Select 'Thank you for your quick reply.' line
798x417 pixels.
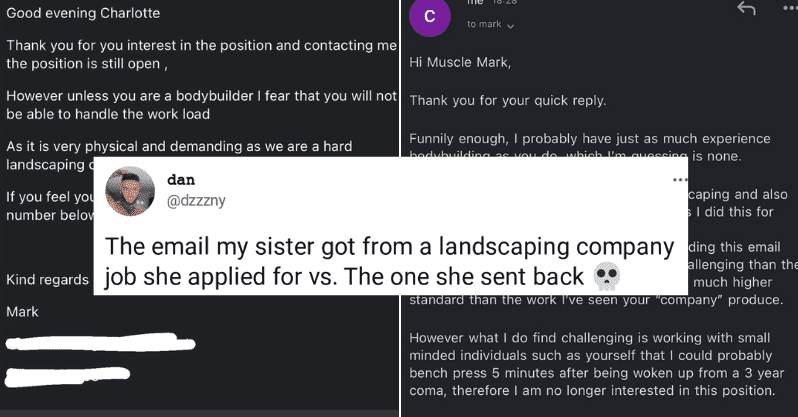pos(508,101)
